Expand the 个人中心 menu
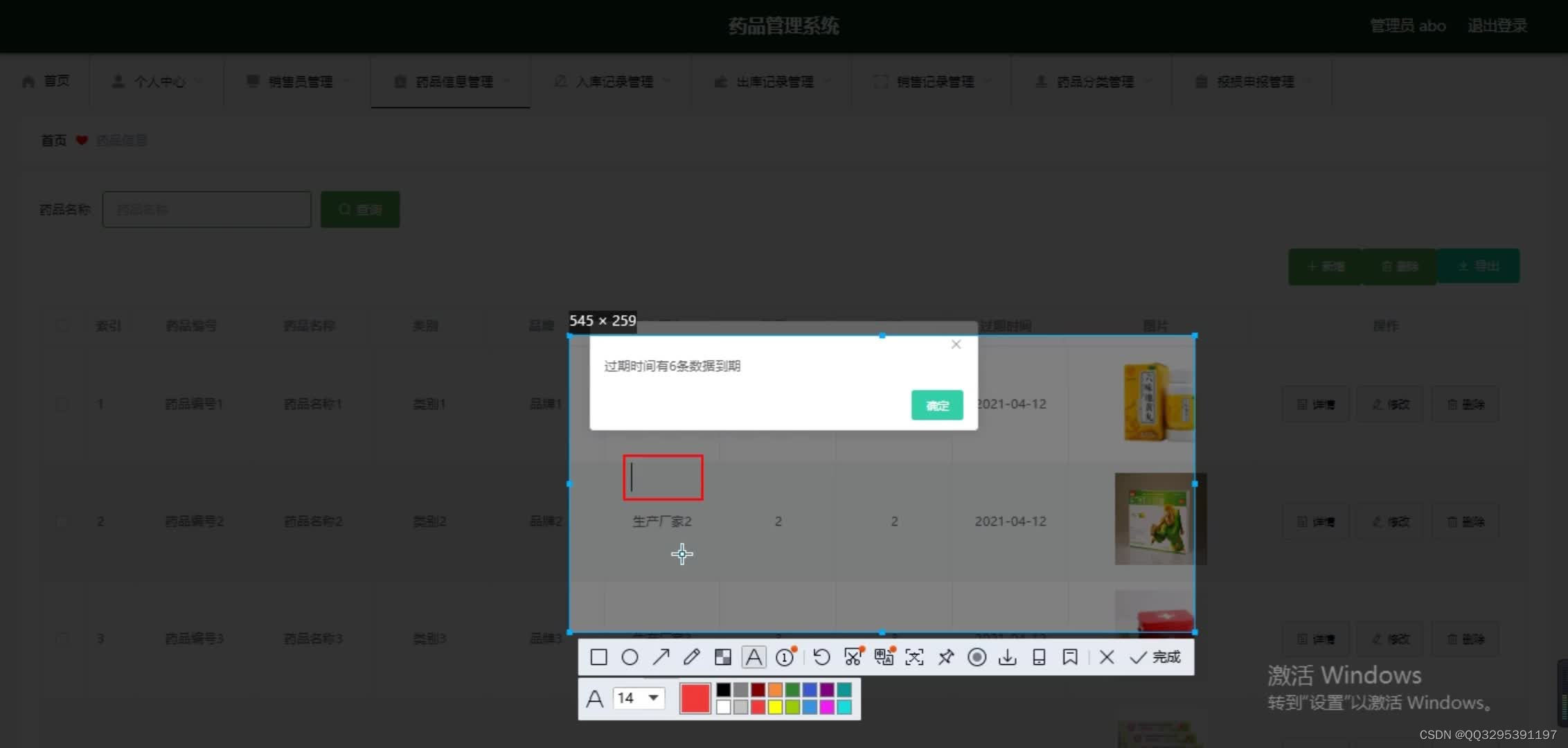The height and width of the screenshot is (748, 1568). (x=157, y=81)
